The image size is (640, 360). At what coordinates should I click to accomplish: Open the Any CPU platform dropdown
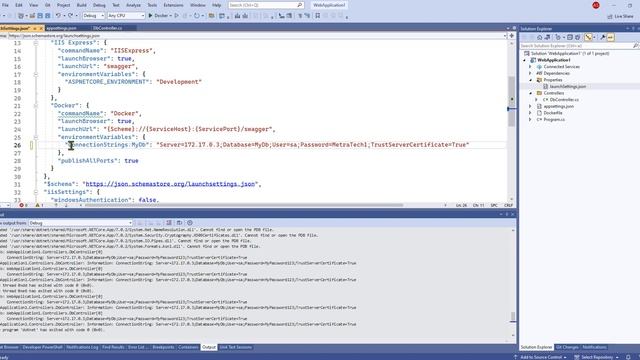(126, 16)
